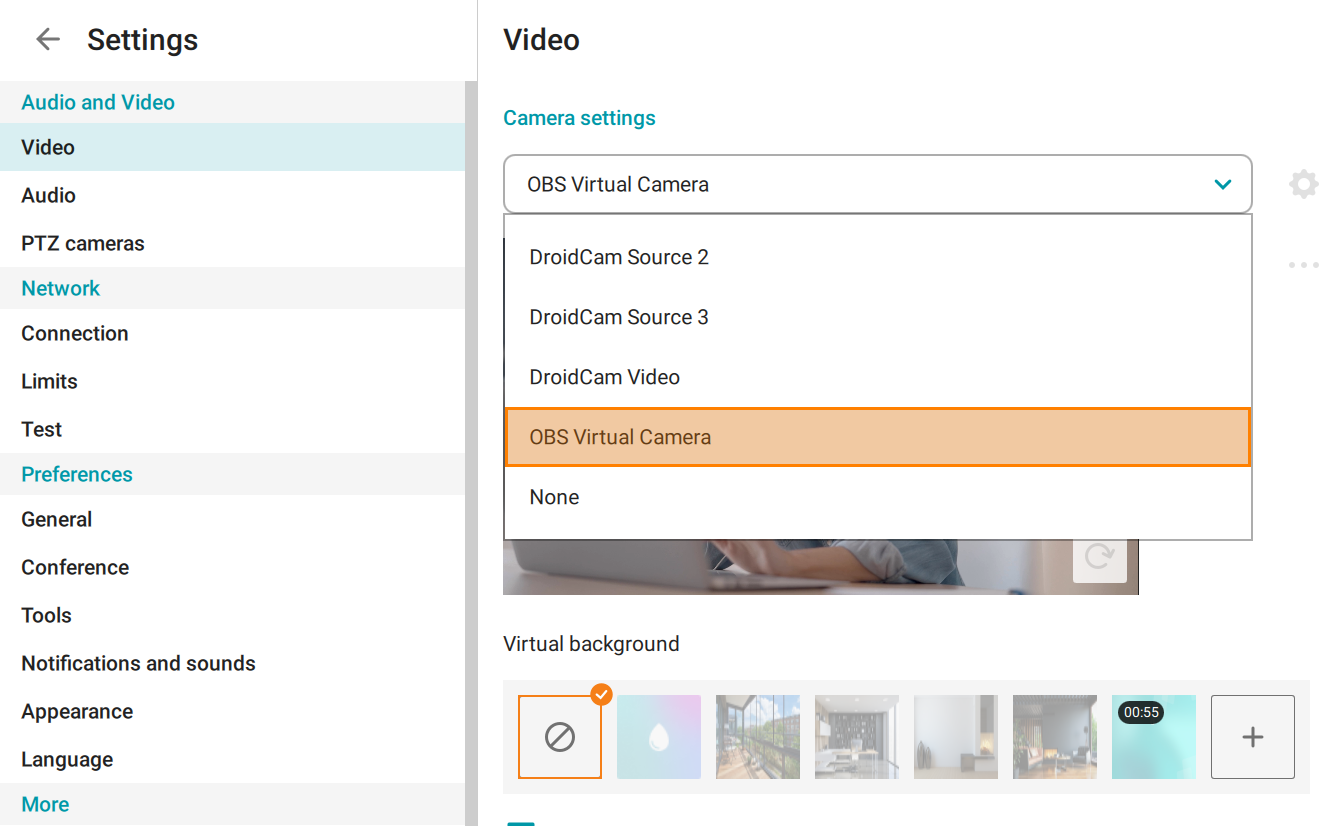
Task: Open the Audio settings section
Action: (x=49, y=195)
